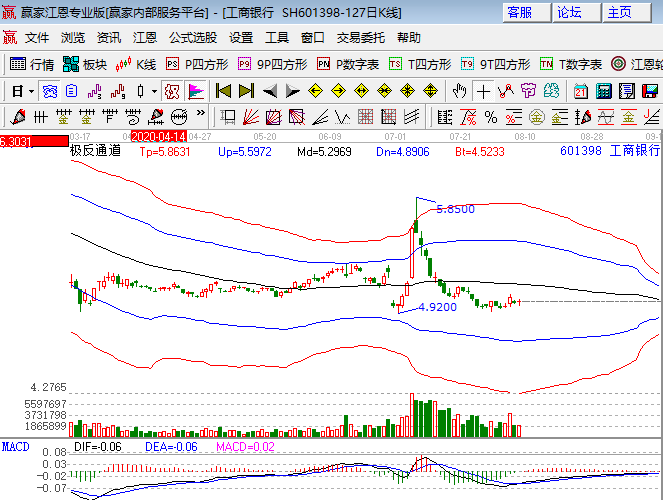Open the 工具 menu
The image size is (663, 501).
[x=277, y=38]
